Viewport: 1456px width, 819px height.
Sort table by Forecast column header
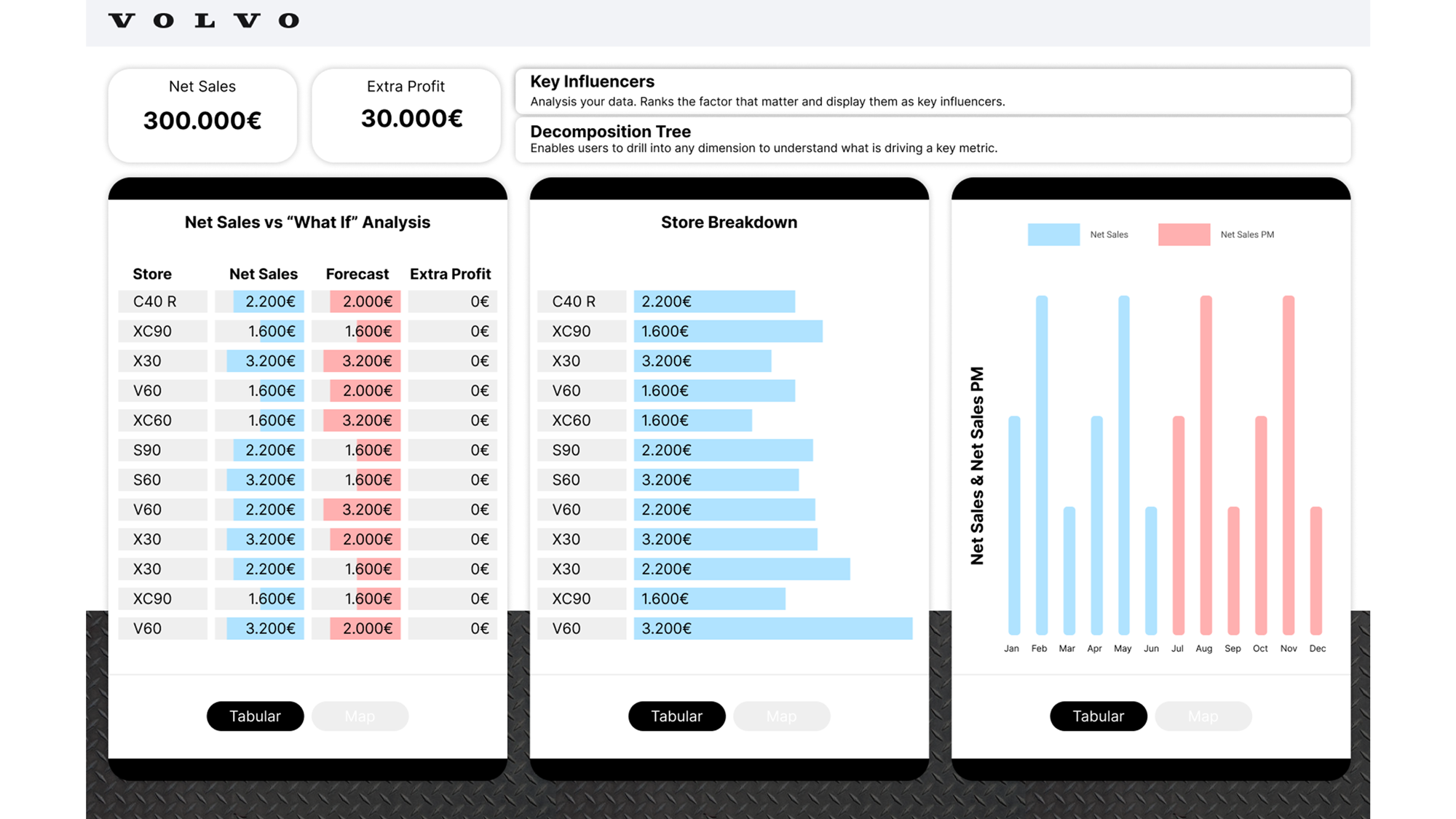pyautogui.click(x=357, y=274)
